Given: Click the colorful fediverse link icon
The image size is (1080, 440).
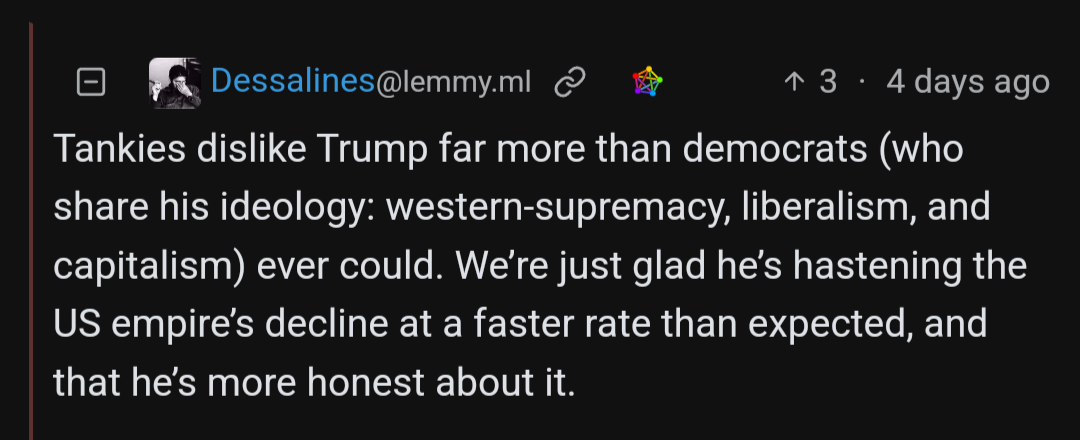Looking at the screenshot, I should (648, 82).
